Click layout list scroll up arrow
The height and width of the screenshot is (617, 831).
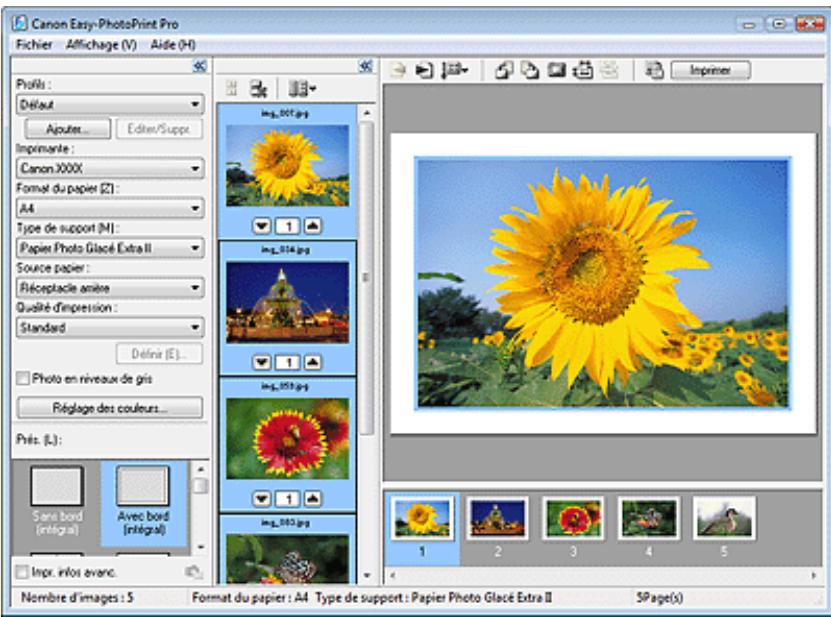201,469
